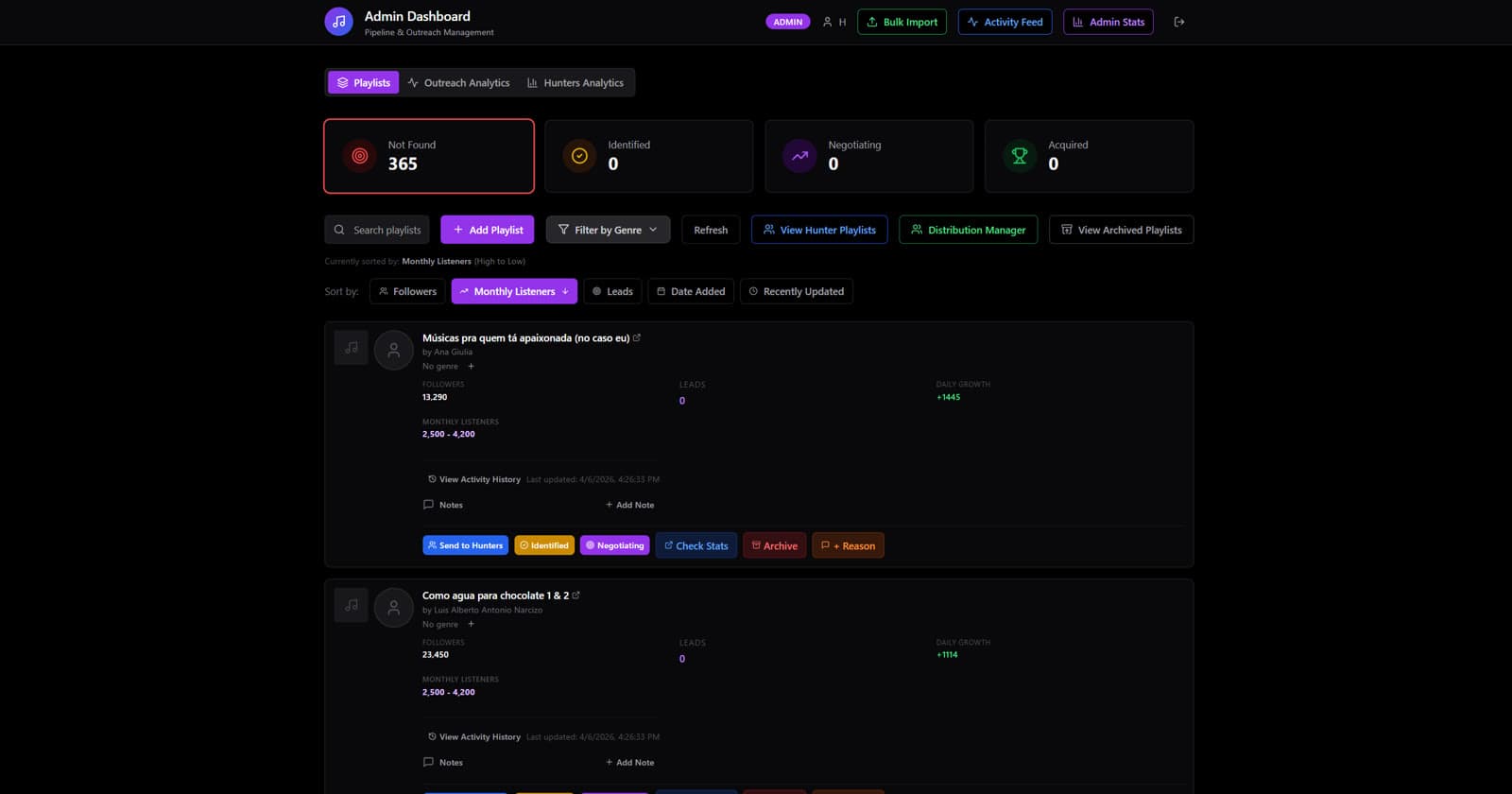Image resolution: width=1512 pixels, height=794 pixels.
Task: Open Admin Stats
Action: [x=1108, y=22]
